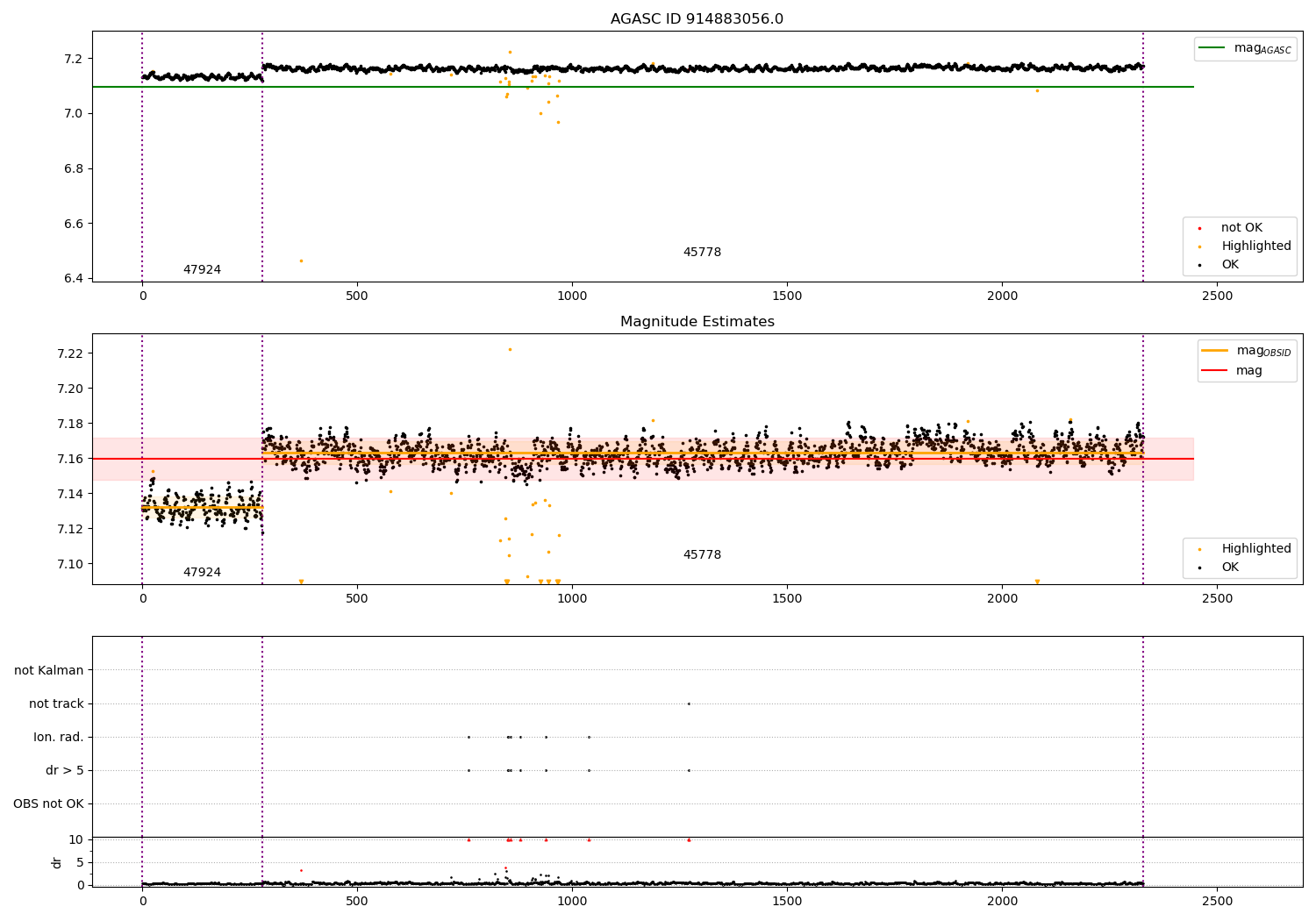
Task: Click the 1000 x-tick under the dr plot
Action: coord(572,901)
